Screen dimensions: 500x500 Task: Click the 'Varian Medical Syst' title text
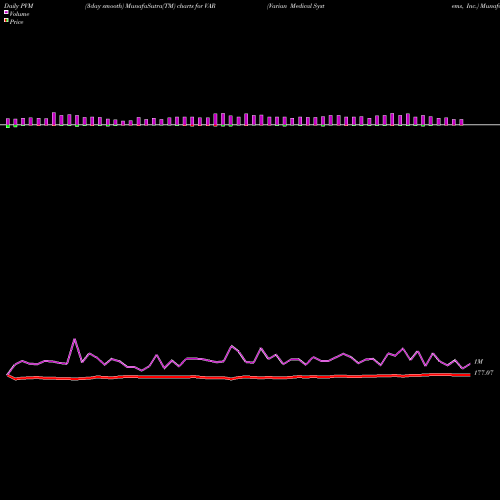pos(296,6)
